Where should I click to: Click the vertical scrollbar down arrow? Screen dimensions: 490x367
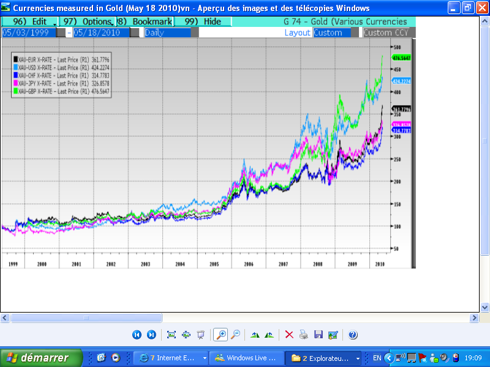(485, 307)
